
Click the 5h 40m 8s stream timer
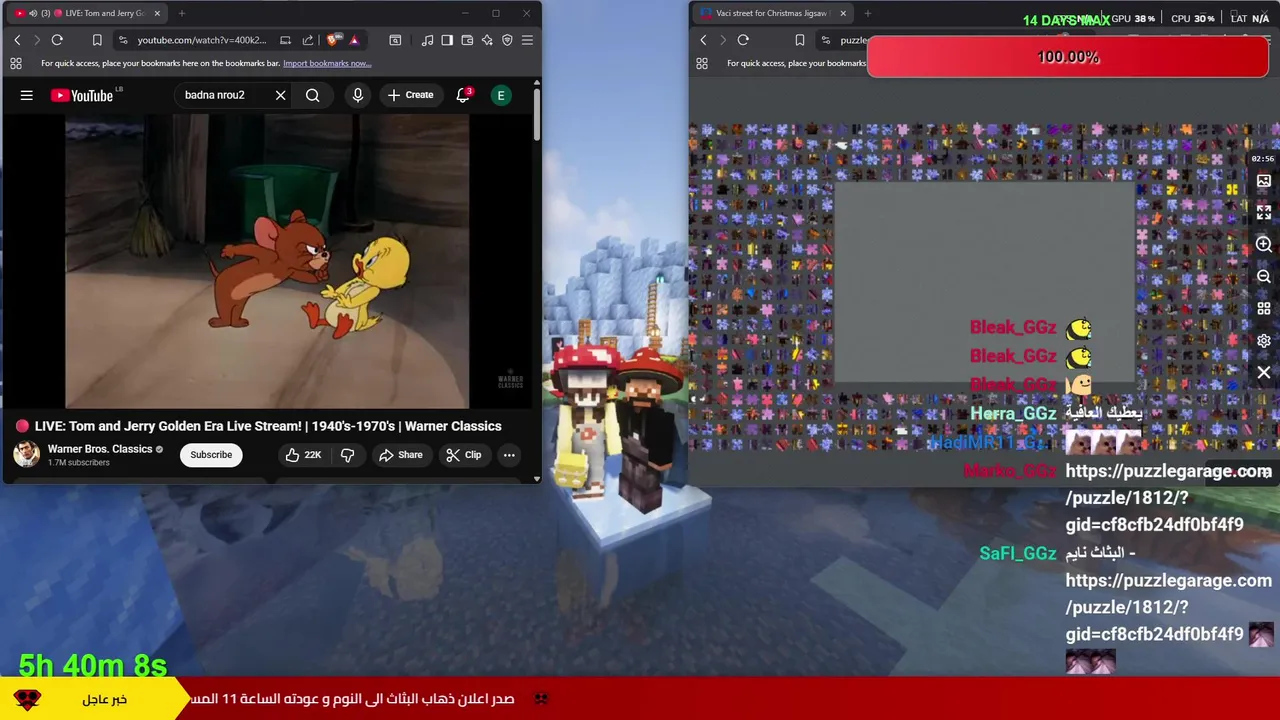pos(93,665)
